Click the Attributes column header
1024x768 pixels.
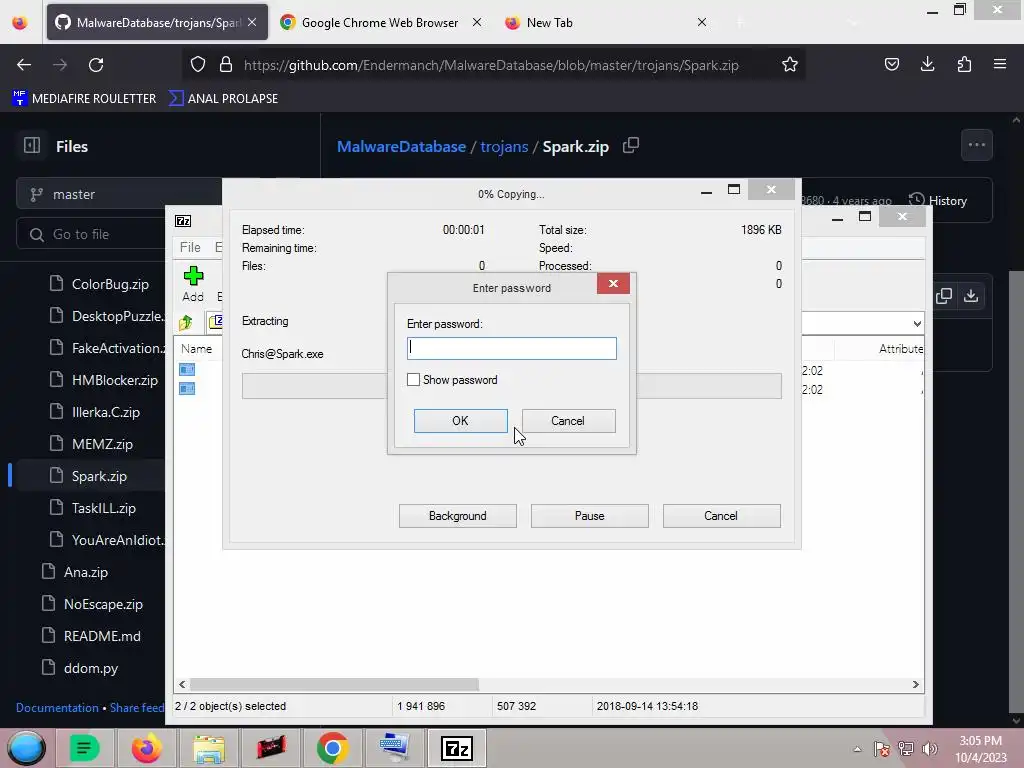click(x=901, y=349)
